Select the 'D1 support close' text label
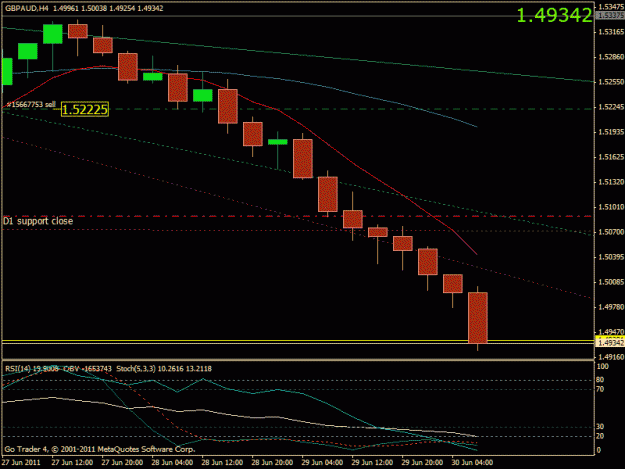The width and height of the screenshot is (625, 469). (38, 221)
